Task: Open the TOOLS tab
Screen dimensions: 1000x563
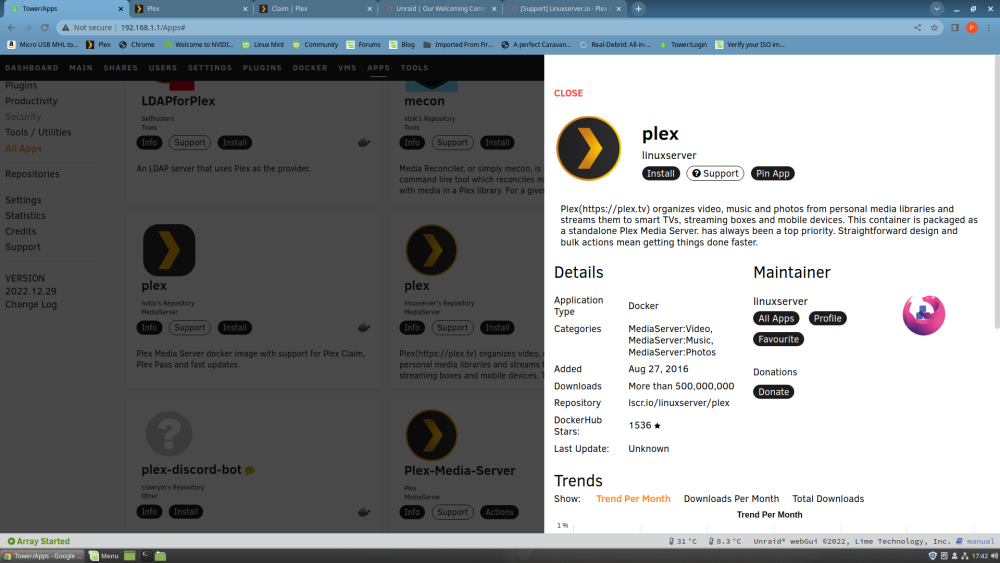Action: pos(415,68)
